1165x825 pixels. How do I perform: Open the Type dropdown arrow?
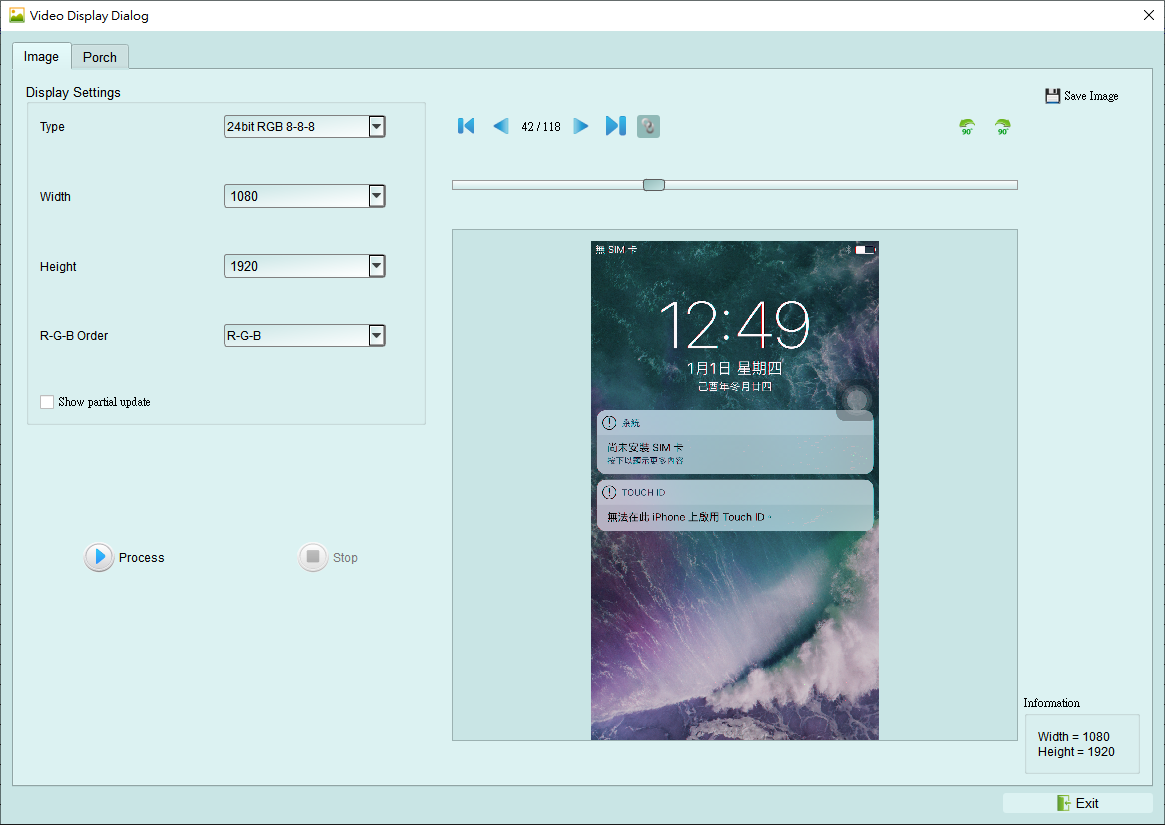pos(377,126)
